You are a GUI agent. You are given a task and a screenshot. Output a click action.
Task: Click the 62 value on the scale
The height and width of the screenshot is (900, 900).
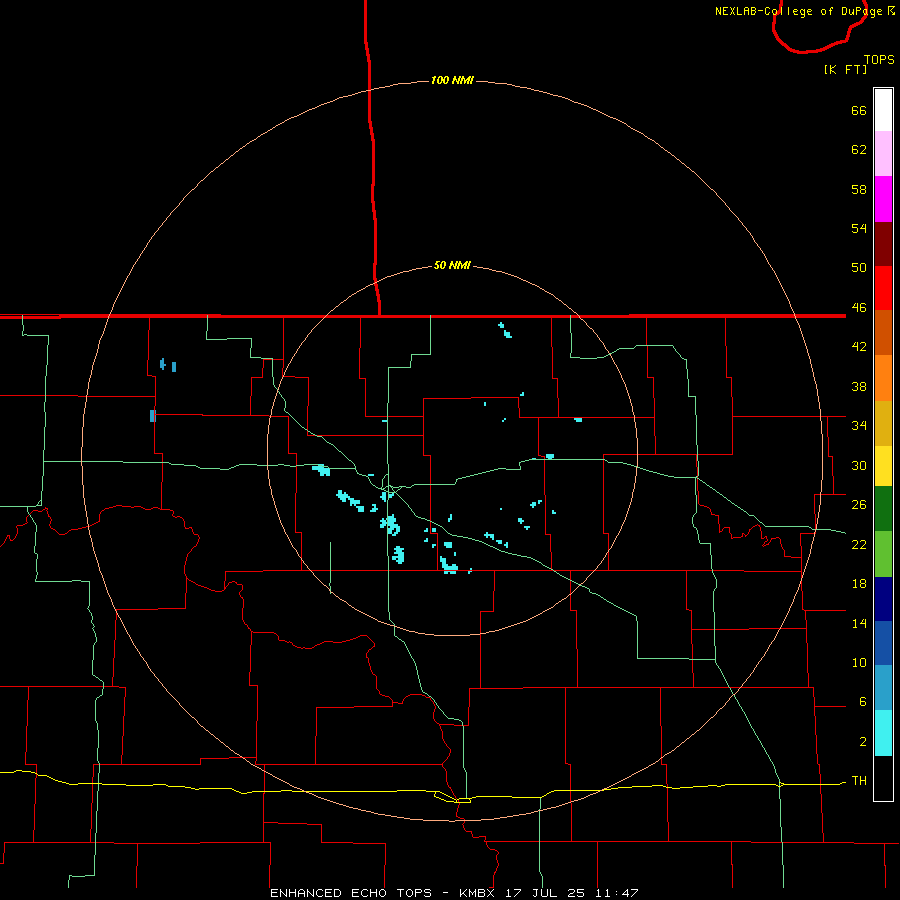pyautogui.click(x=859, y=150)
